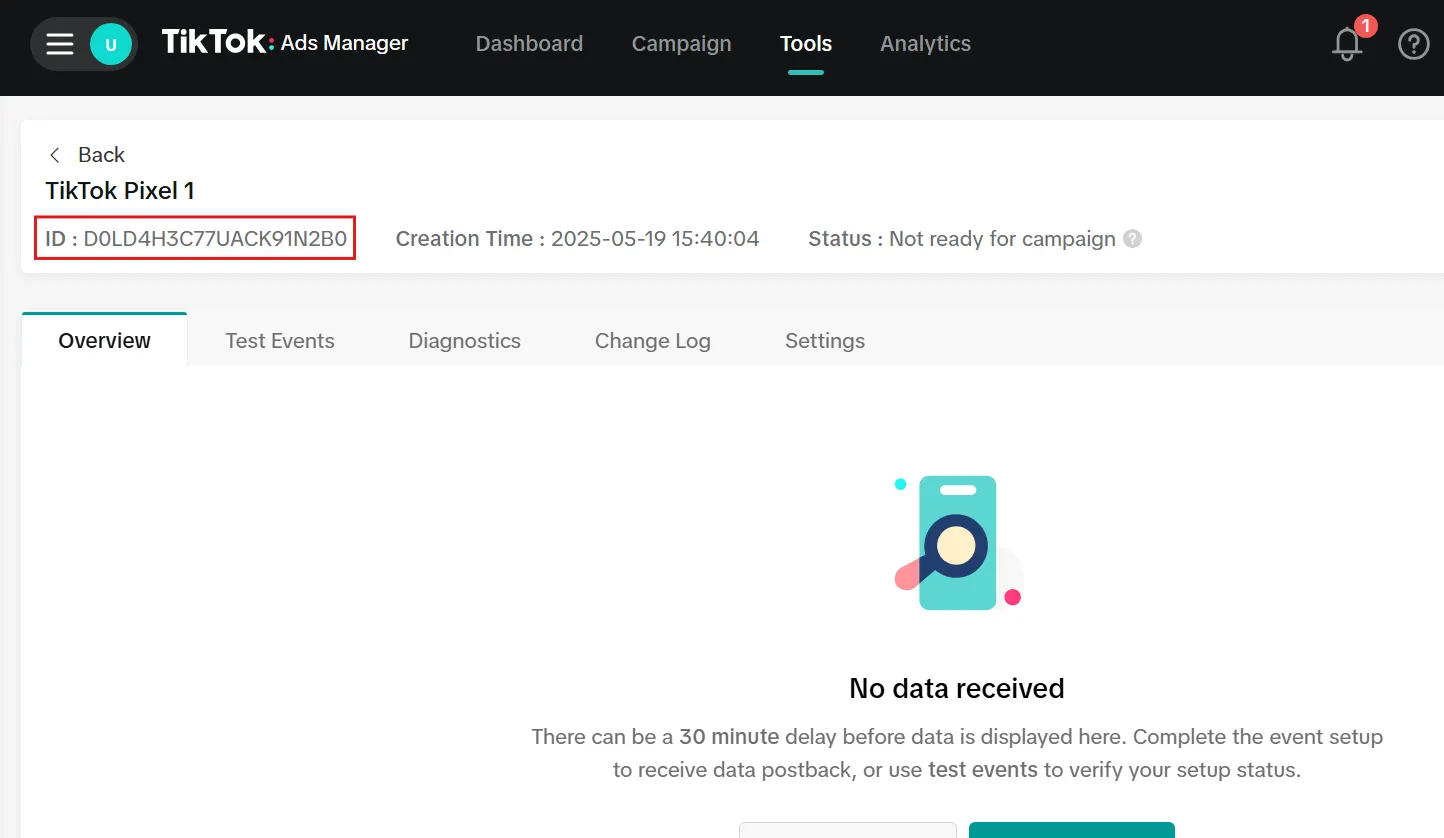Click the 'Not ready for campaign' status
This screenshot has width=1444, height=838.
click(1002, 239)
